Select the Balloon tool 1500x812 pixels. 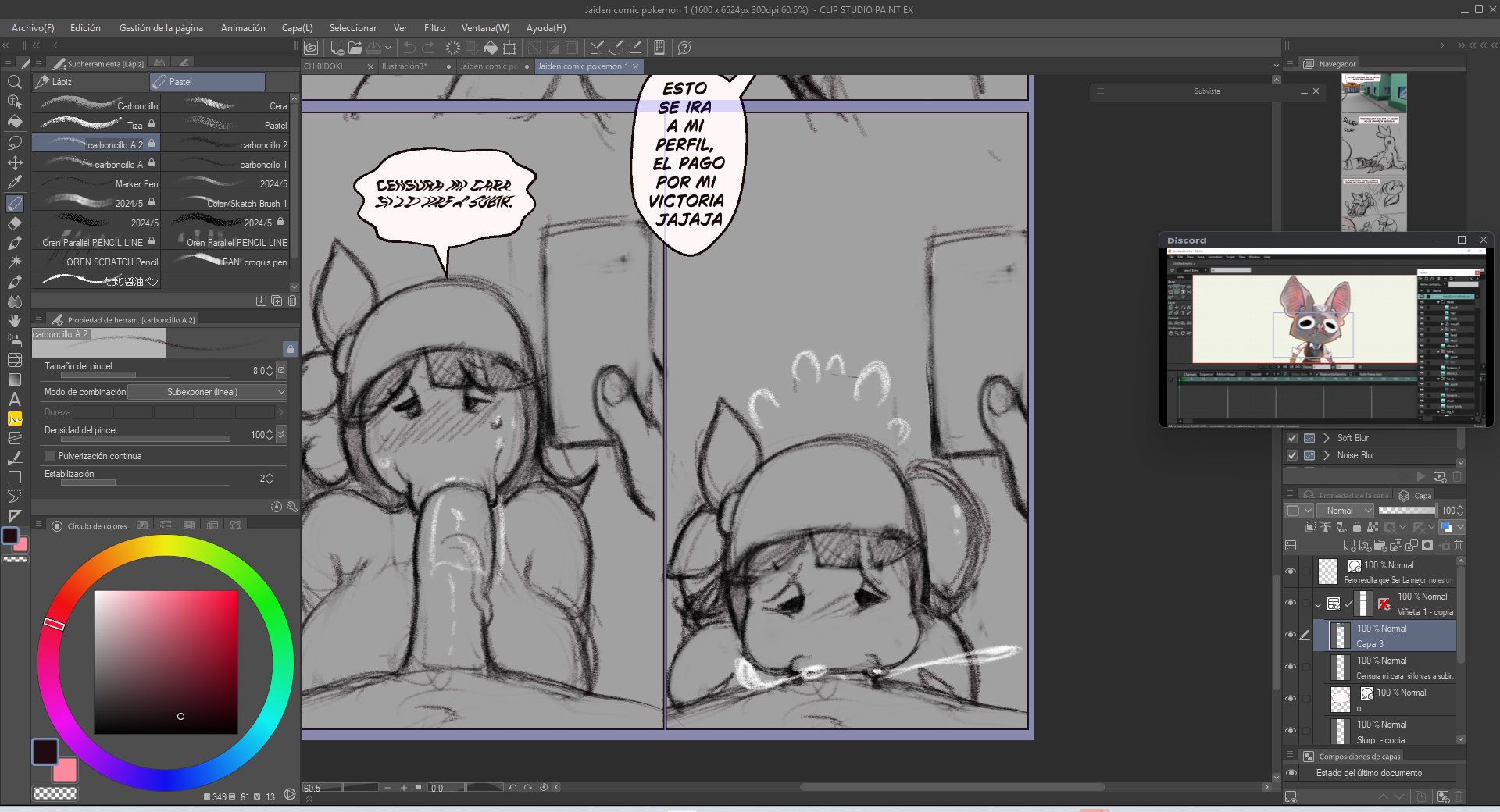point(14,497)
